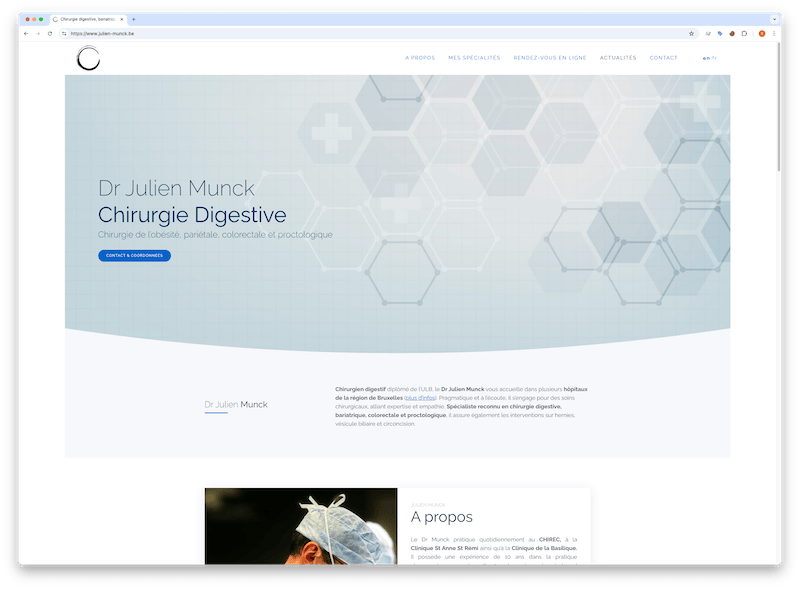Click the circular site logo
This screenshot has height=589, width=800.
pos(89,59)
